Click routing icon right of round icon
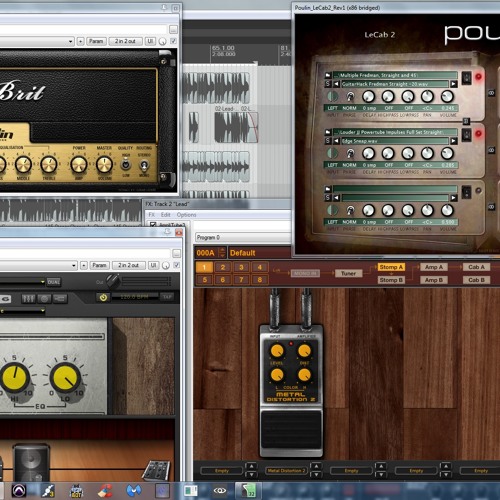Viewport: 500px width, 500px height. pos(60,298)
